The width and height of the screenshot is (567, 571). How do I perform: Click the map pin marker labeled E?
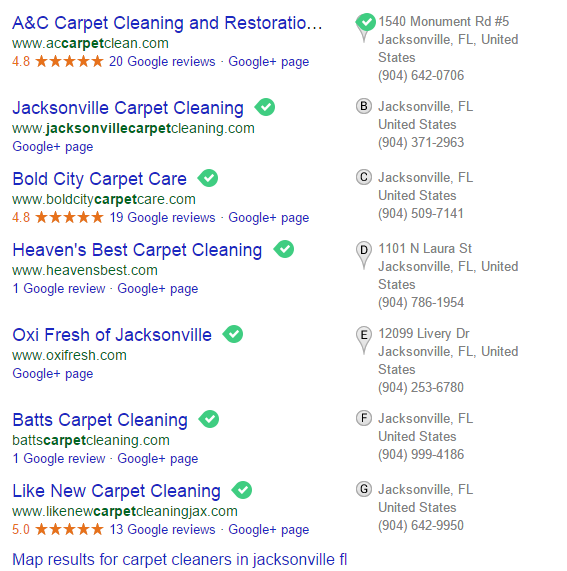pos(364,339)
